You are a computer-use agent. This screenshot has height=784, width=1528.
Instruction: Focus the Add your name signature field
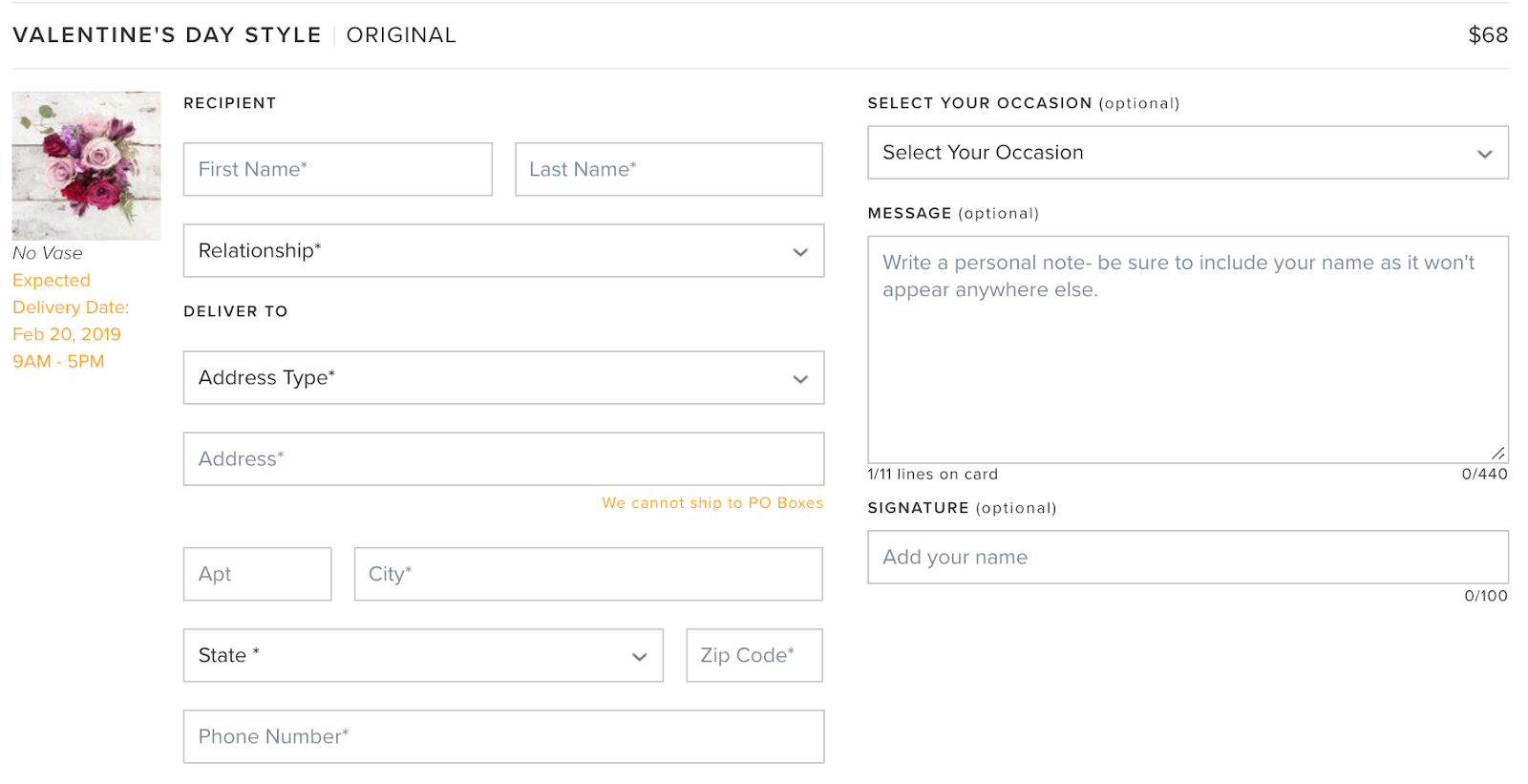1187,558
